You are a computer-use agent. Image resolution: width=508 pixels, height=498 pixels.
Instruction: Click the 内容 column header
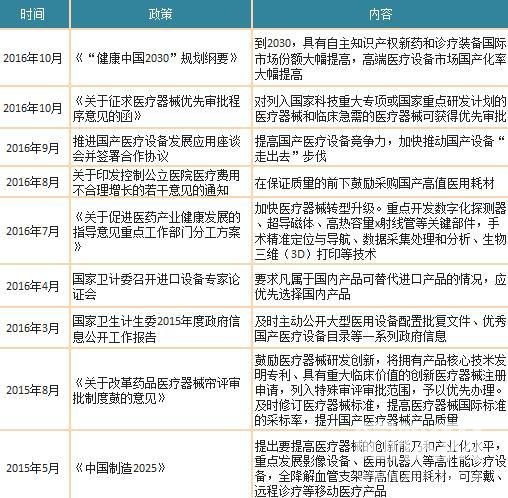(x=380, y=14)
